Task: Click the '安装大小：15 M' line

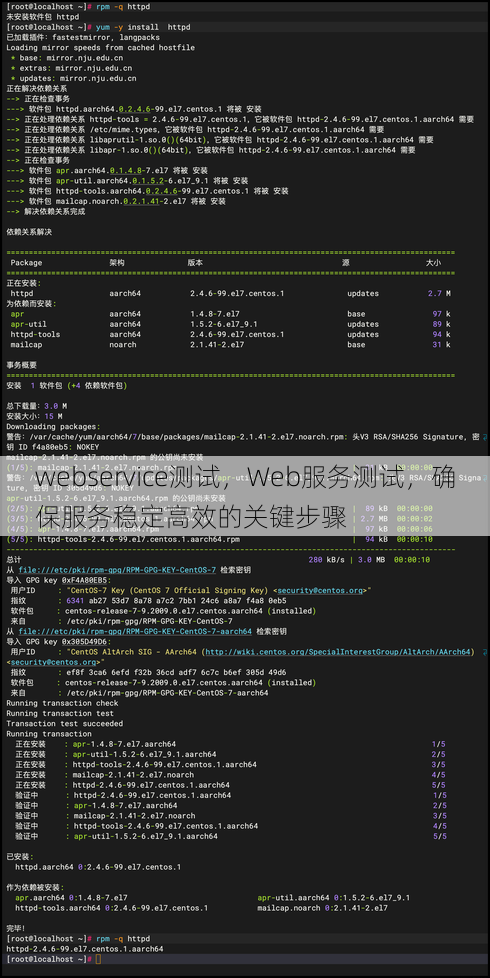Action: point(34,416)
